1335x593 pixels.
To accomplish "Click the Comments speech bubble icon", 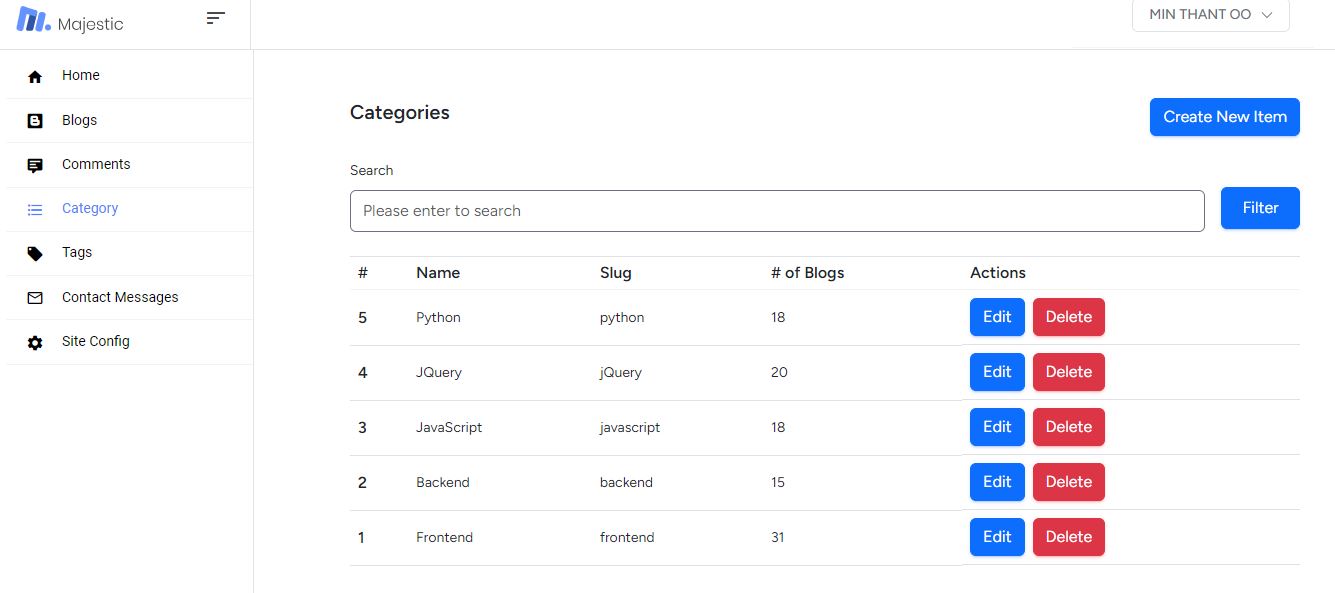I will coord(35,165).
